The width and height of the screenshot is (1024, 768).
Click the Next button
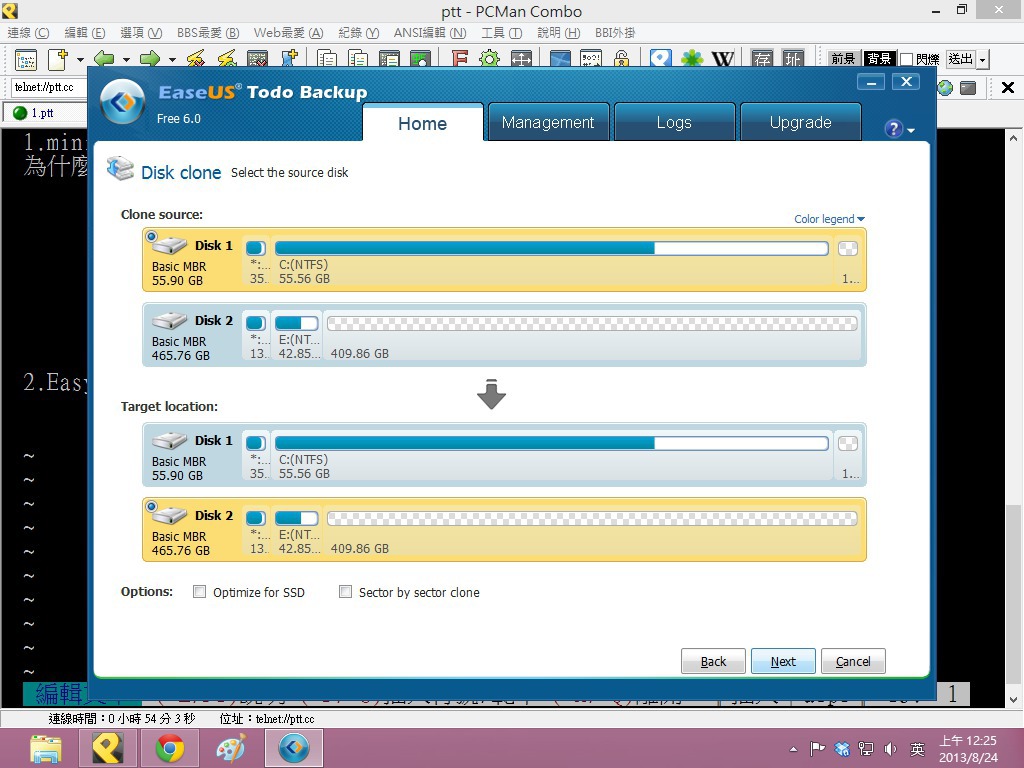pyautogui.click(x=783, y=661)
